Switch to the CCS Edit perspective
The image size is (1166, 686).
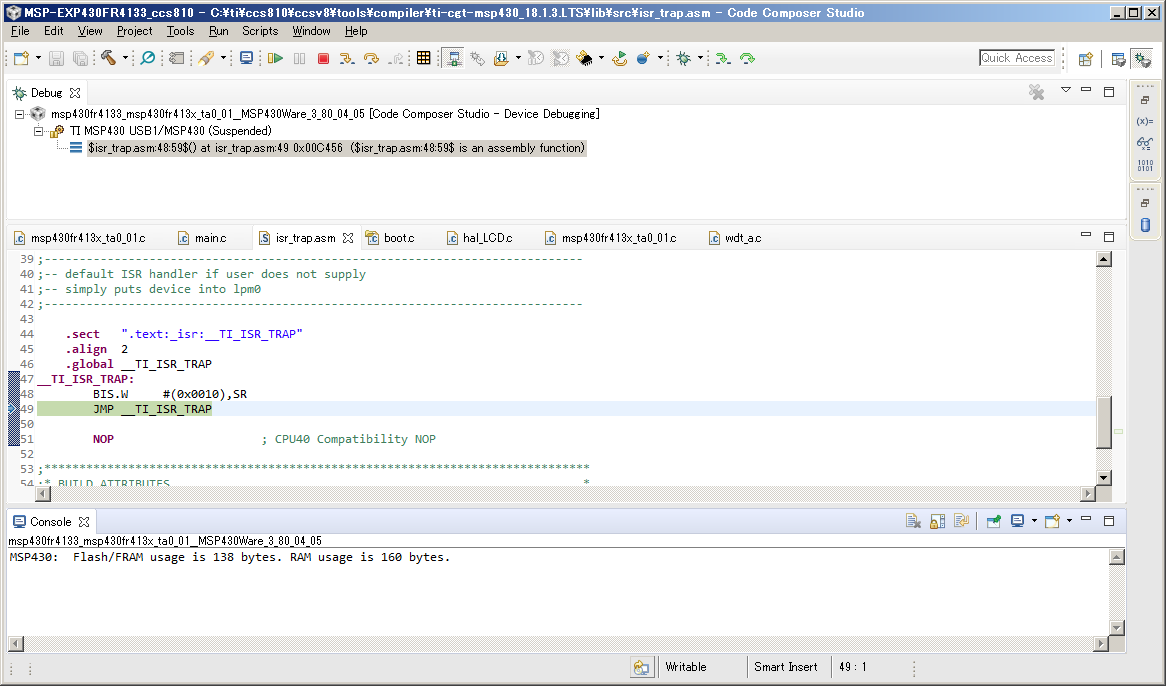tap(1119, 59)
